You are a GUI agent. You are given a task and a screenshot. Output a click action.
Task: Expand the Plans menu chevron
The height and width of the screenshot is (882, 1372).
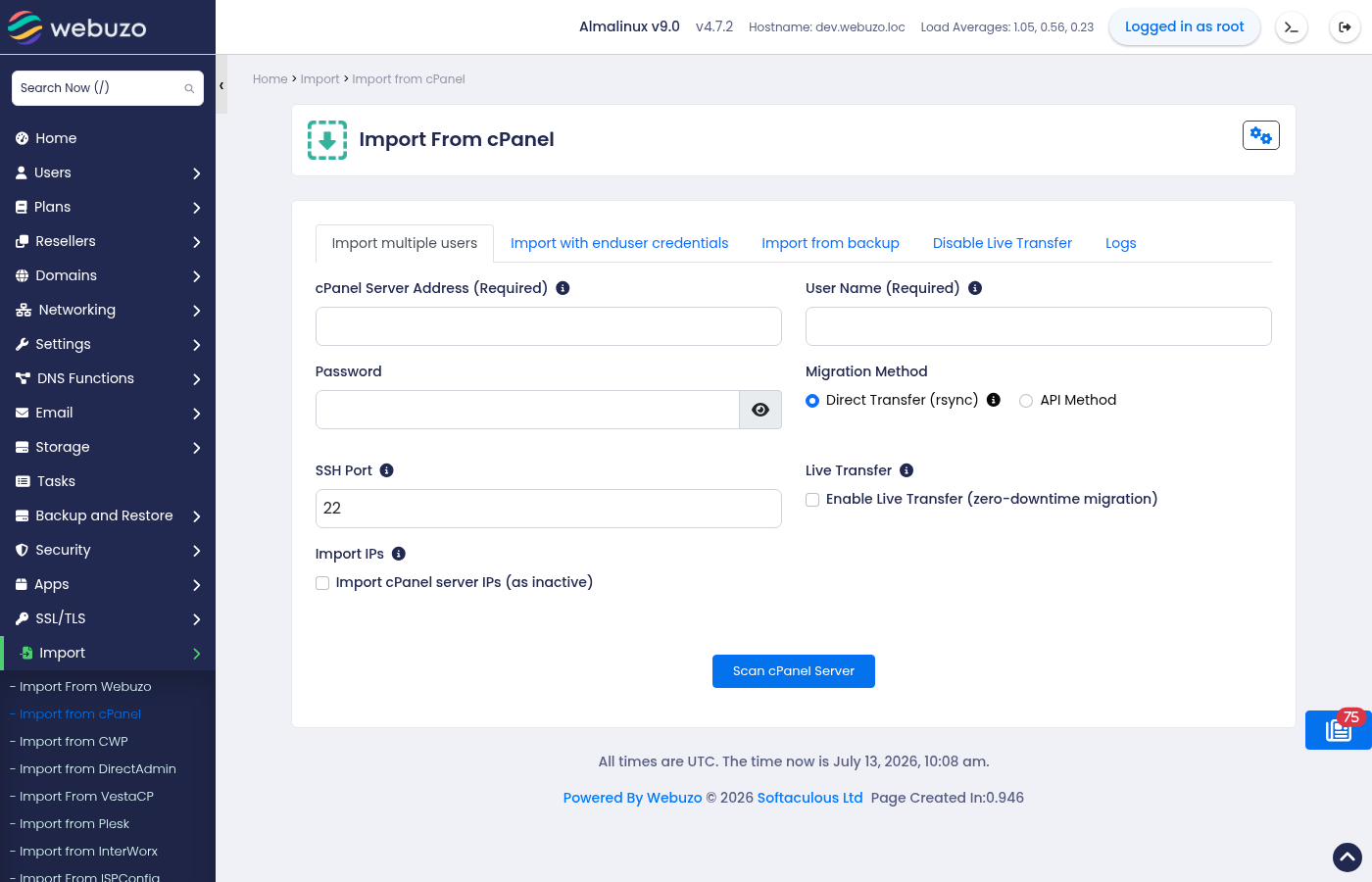197,208
